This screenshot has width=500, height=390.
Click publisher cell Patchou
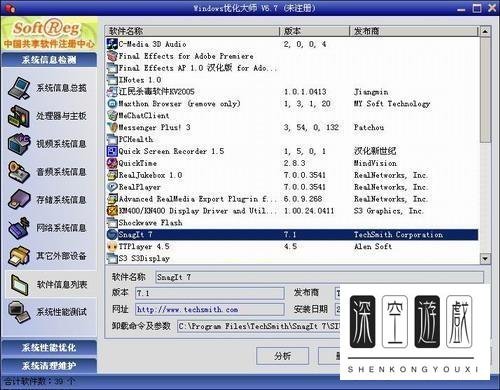pyautogui.click(x=369, y=127)
